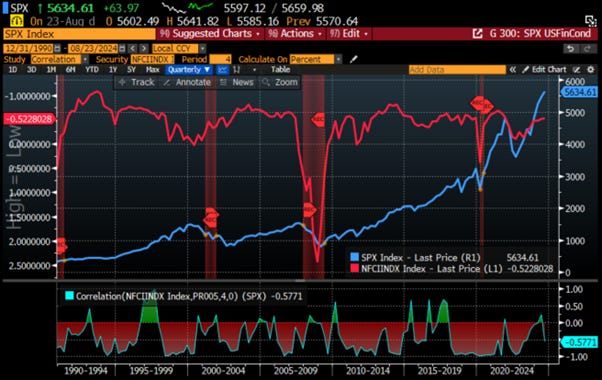Click the start date field 12/31/1990

(x=29, y=48)
